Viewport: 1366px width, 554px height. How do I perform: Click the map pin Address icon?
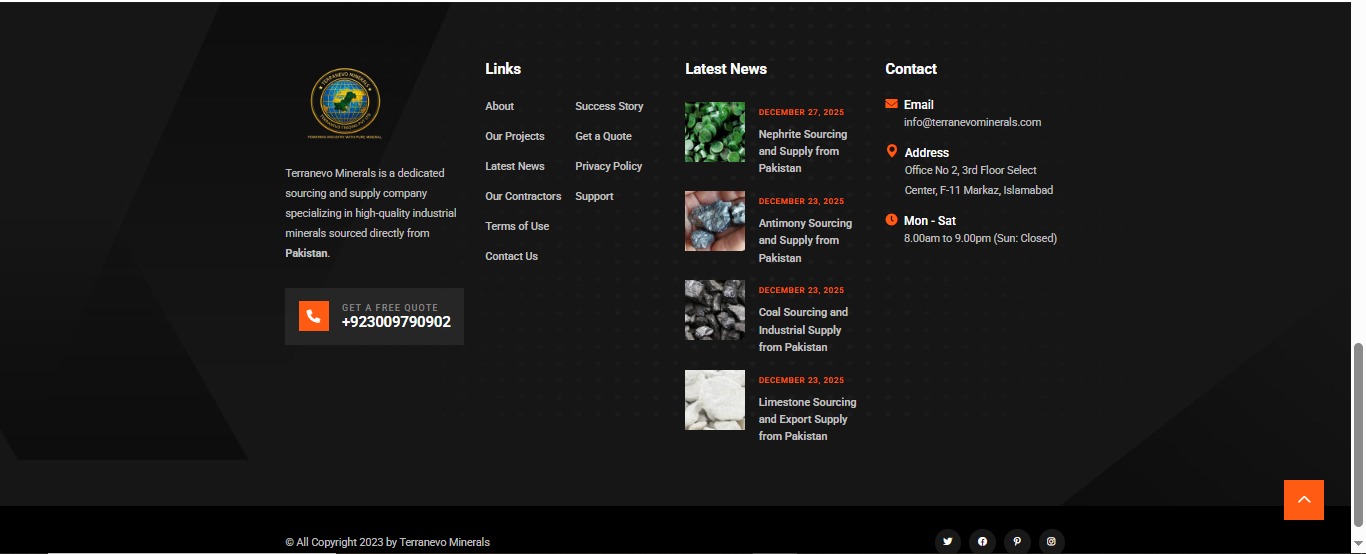click(891, 152)
